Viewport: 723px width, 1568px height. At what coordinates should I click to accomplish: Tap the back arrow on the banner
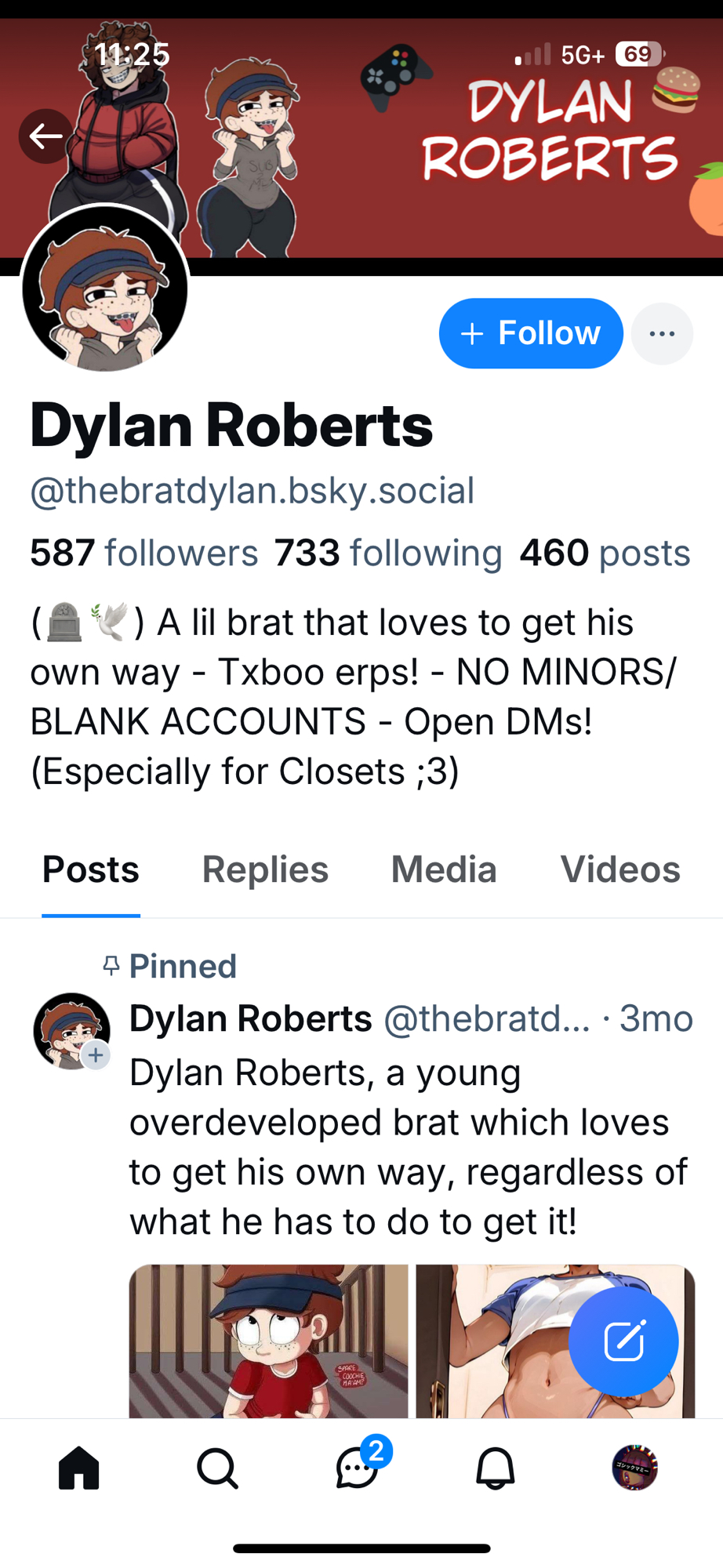pyautogui.click(x=46, y=136)
